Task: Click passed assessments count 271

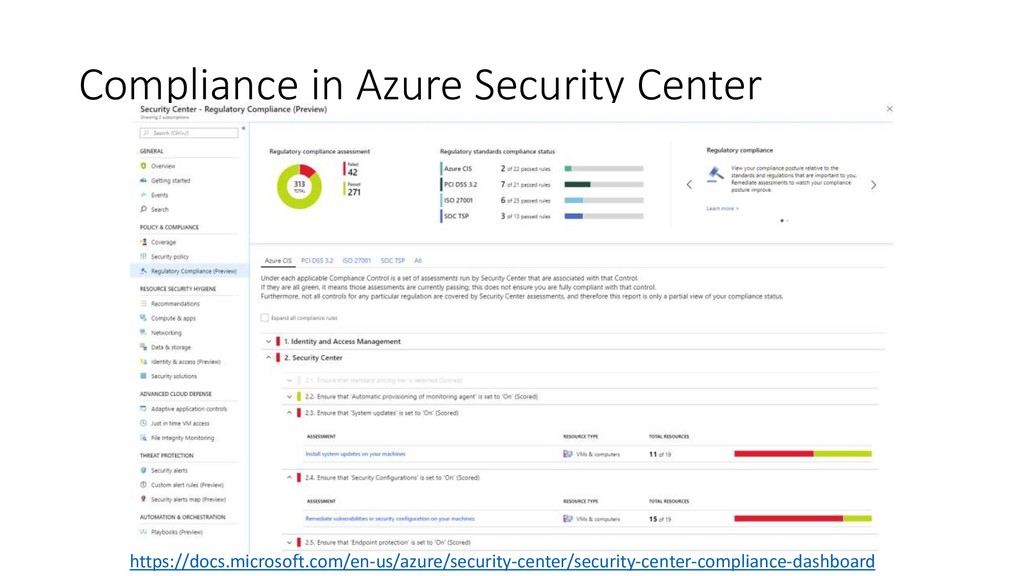Action: (x=354, y=192)
